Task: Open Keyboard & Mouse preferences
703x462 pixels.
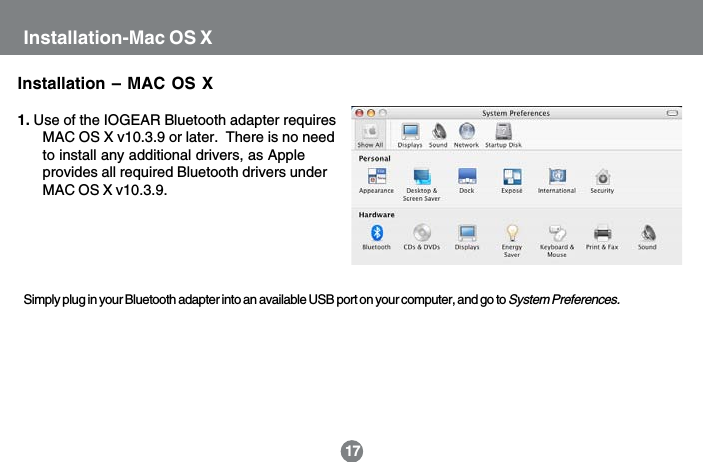Action: (x=557, y=241)
